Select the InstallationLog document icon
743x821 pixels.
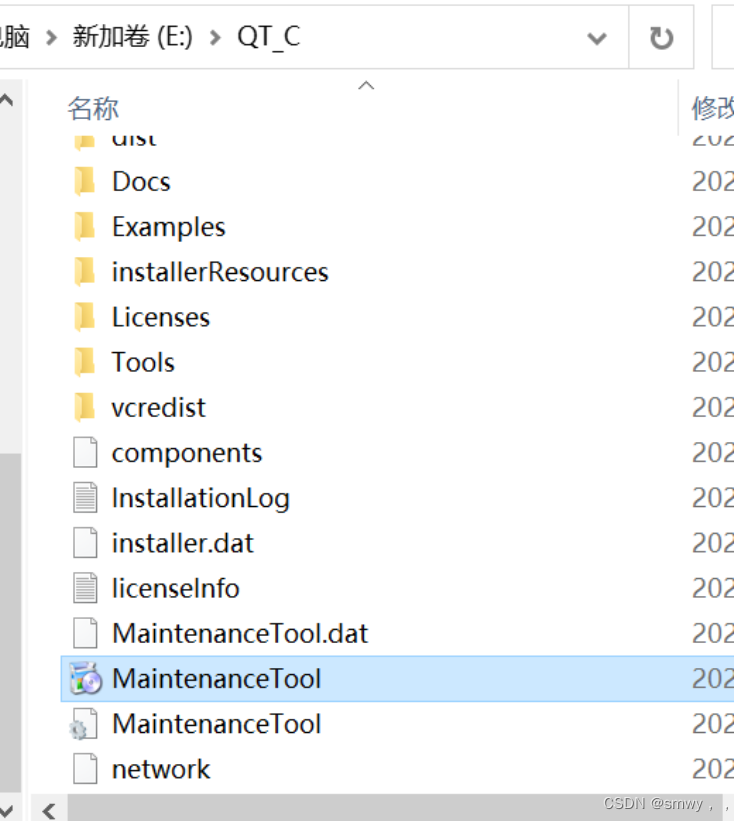pos(84,497)
